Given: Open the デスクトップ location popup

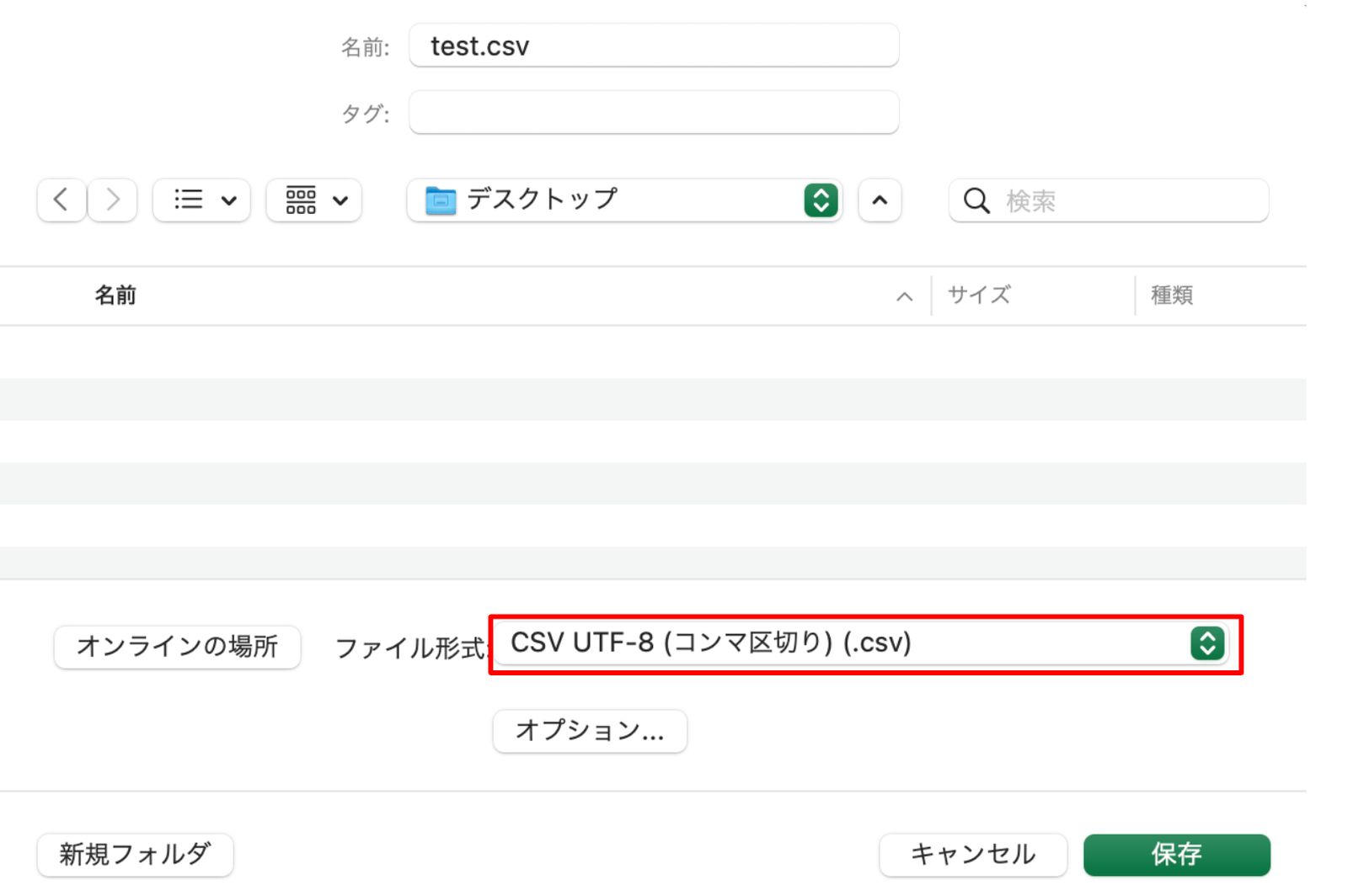Looking at the screenshot, I should [624, 200].
